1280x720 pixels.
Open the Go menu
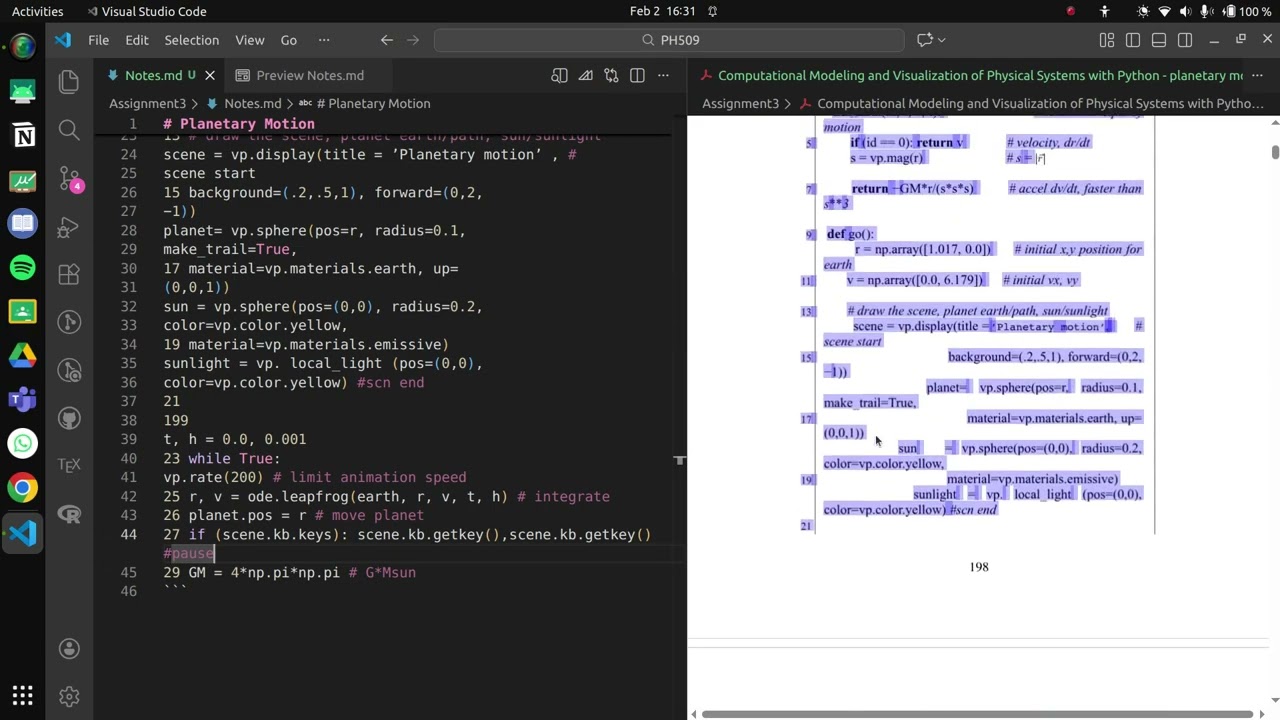(x=289, y=40)
